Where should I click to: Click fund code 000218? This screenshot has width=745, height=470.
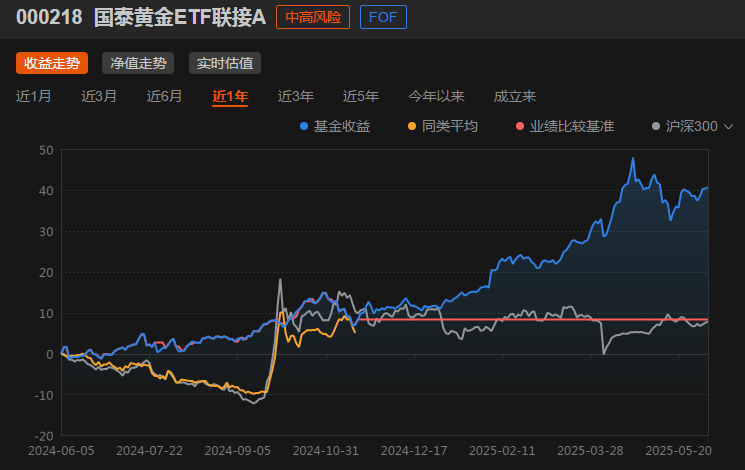click(x=49, y=18)
